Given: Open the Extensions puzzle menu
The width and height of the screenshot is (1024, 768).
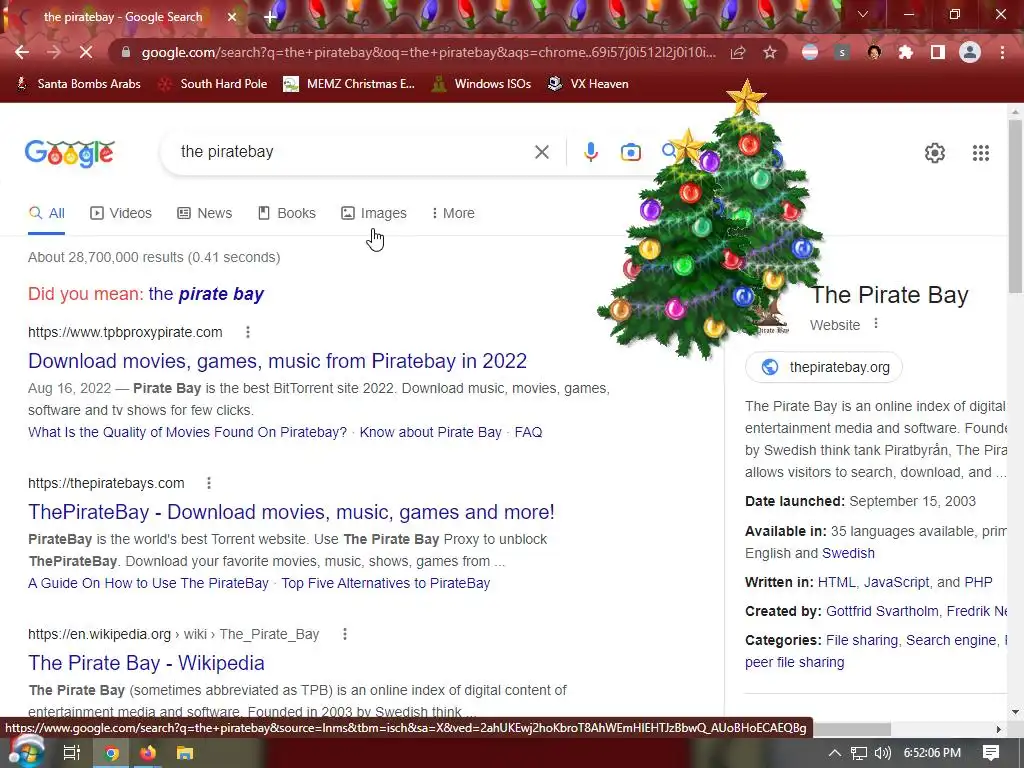Looking at the screenshot, I should click(906, 52).
